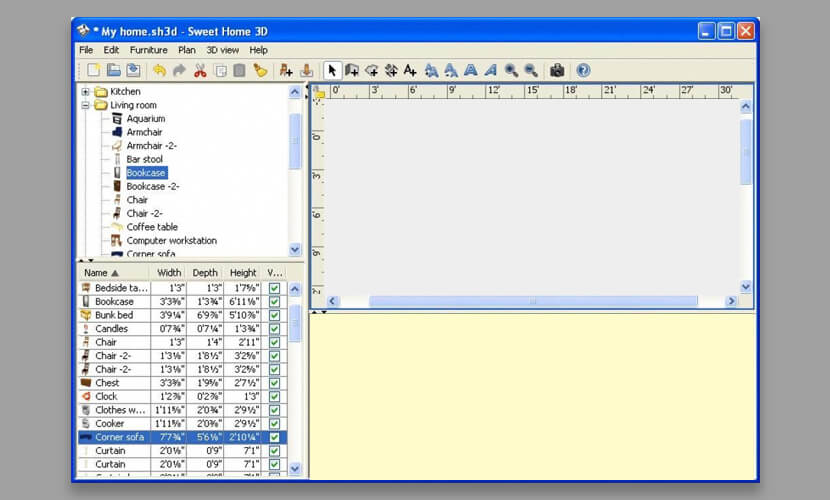Click the catalog tree vertical scrollbar thumb
The image size is (830, 500).
point(295,141)
